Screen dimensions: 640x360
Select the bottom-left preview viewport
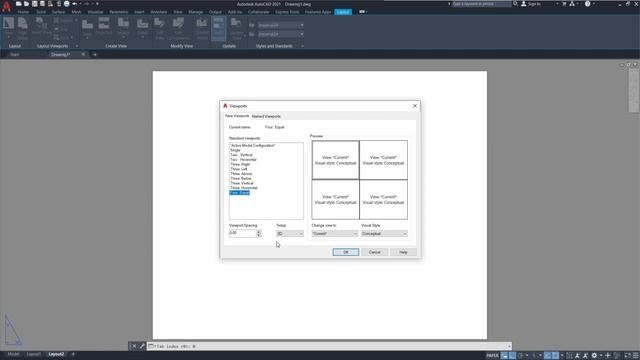pyautogui.click(x=336, y=200)
